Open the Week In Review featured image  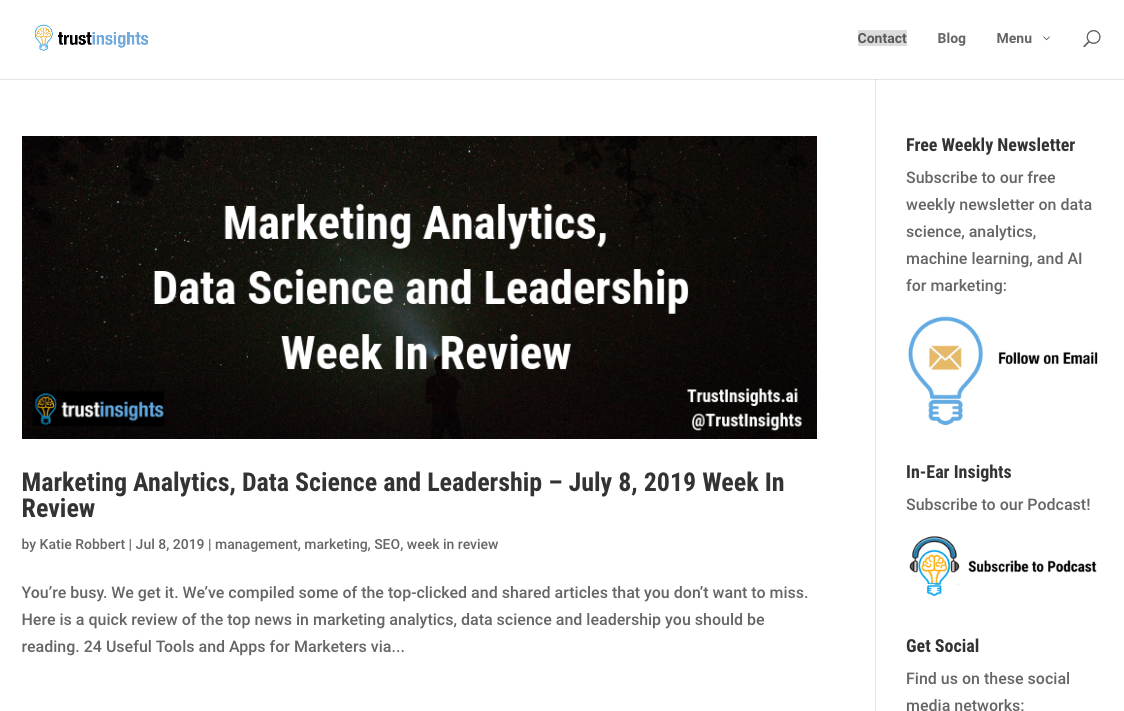coord(419,287)
